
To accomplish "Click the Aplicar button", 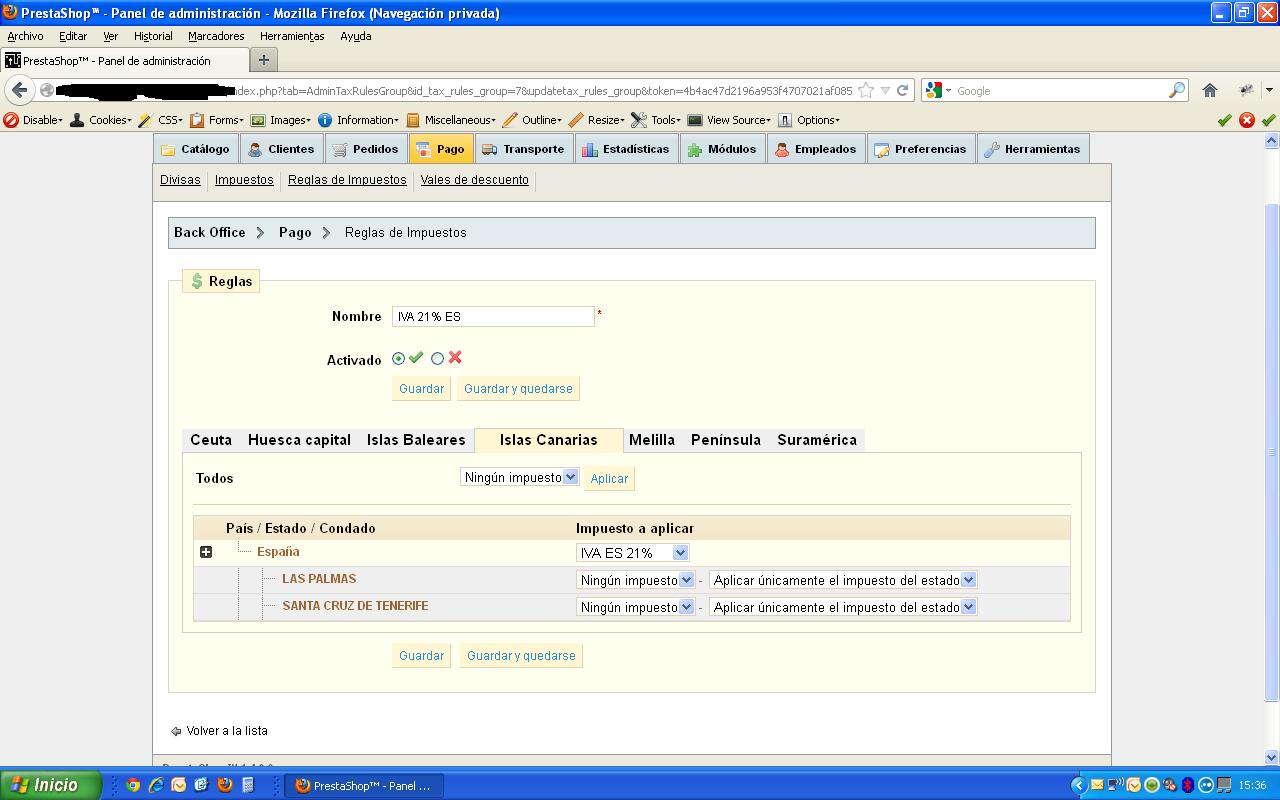I will tap(609, 479).
